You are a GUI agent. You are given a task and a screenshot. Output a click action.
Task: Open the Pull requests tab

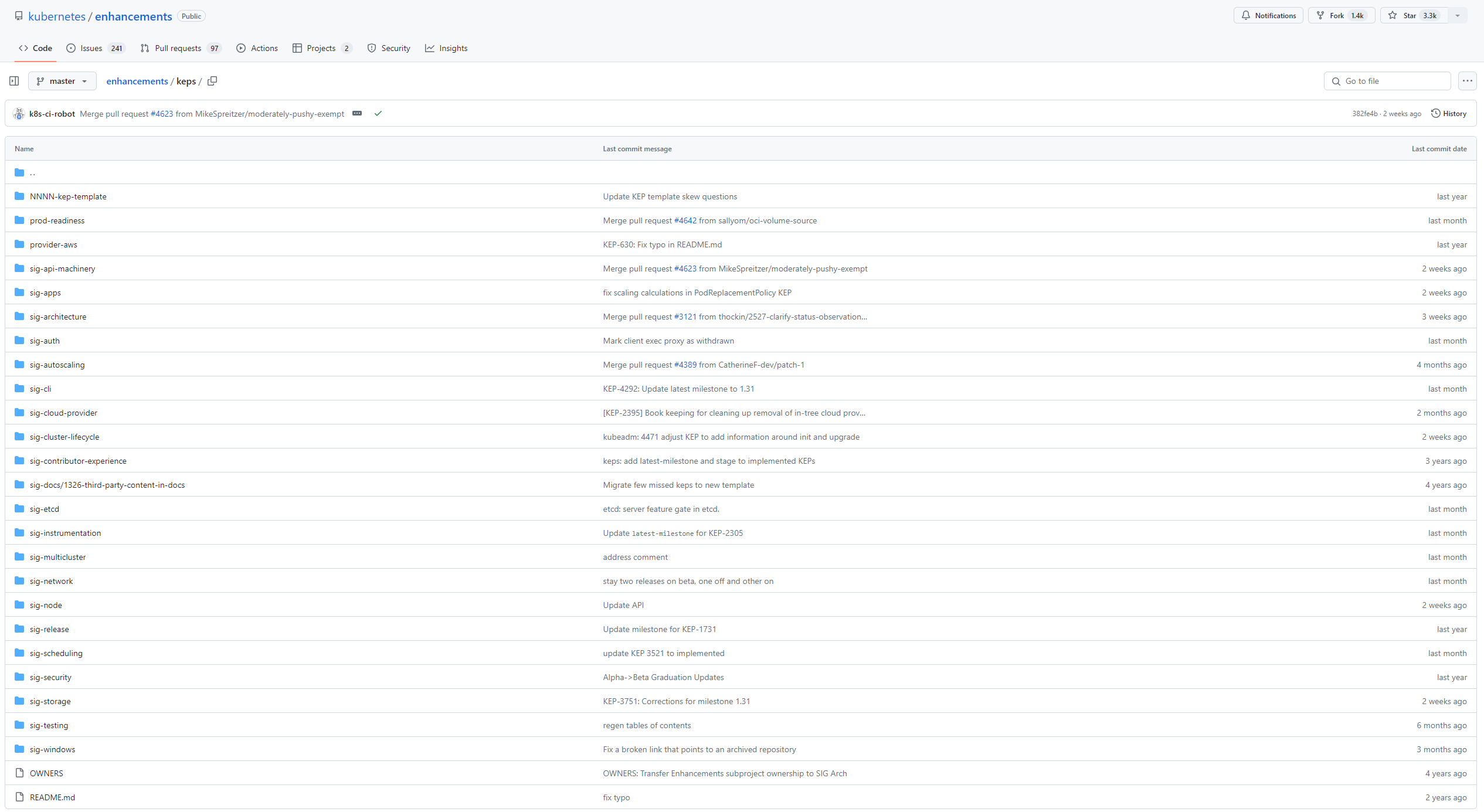[181, 48]
